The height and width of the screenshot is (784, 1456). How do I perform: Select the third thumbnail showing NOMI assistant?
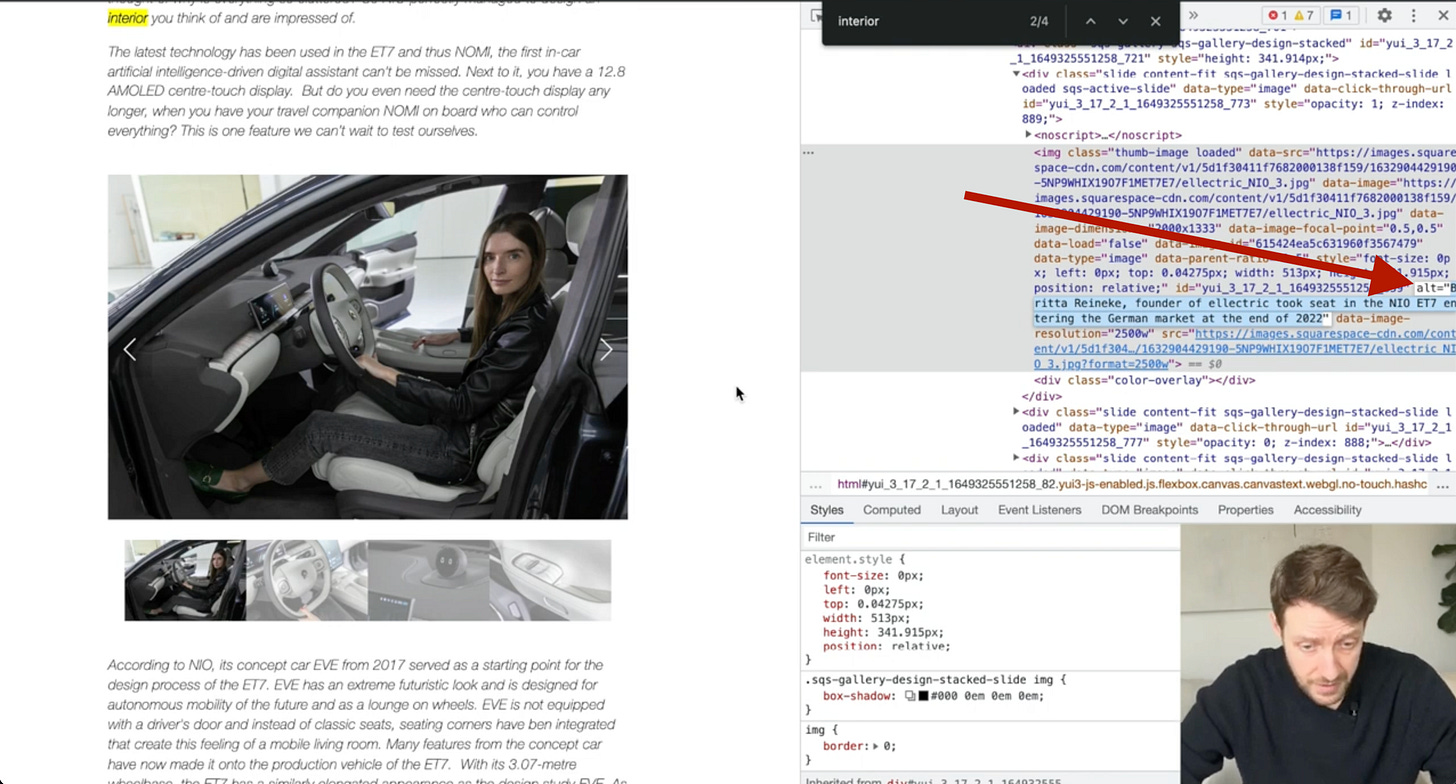[429, 580]
